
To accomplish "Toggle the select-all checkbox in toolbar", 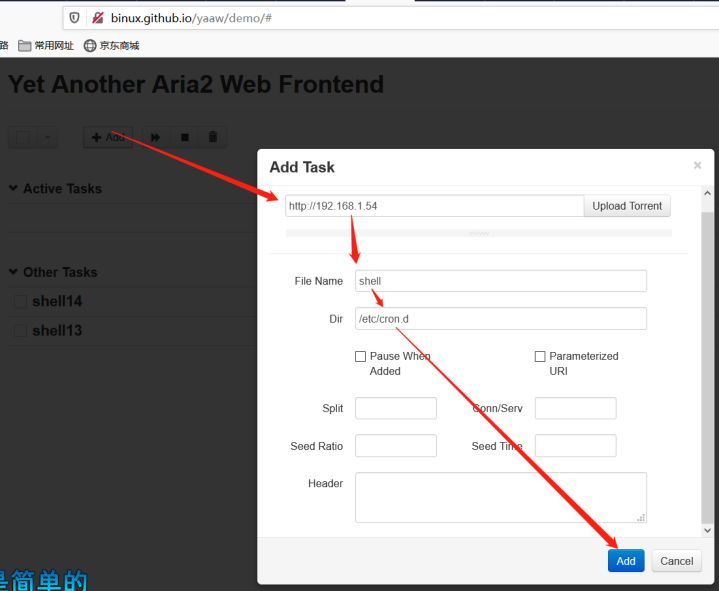I will pos(23,137).
